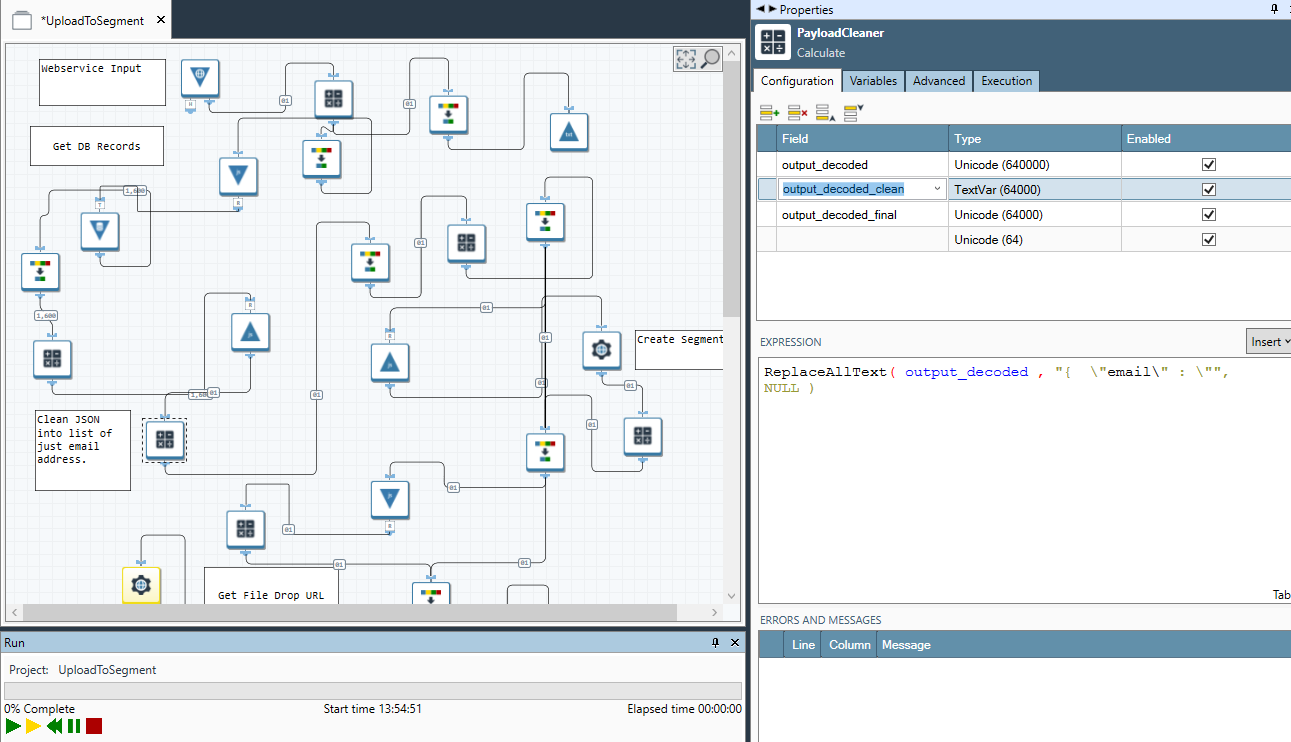Click the add field row icon
Viewport: 1291px width, 742px height.
click(769, 113)
